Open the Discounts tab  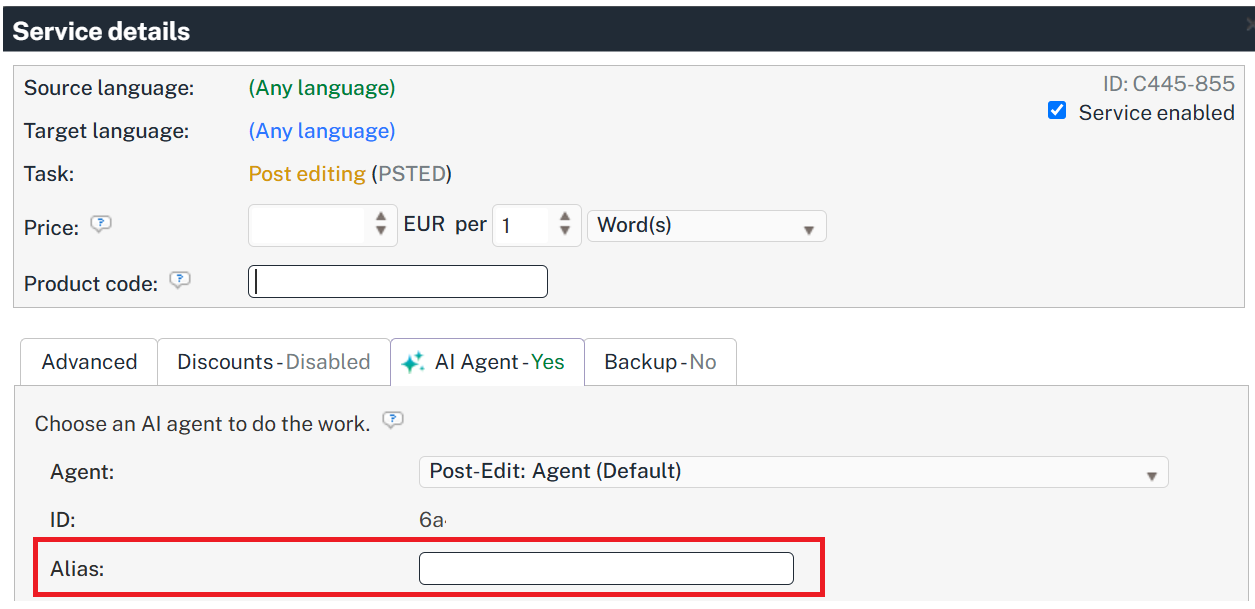click(274, 362)
